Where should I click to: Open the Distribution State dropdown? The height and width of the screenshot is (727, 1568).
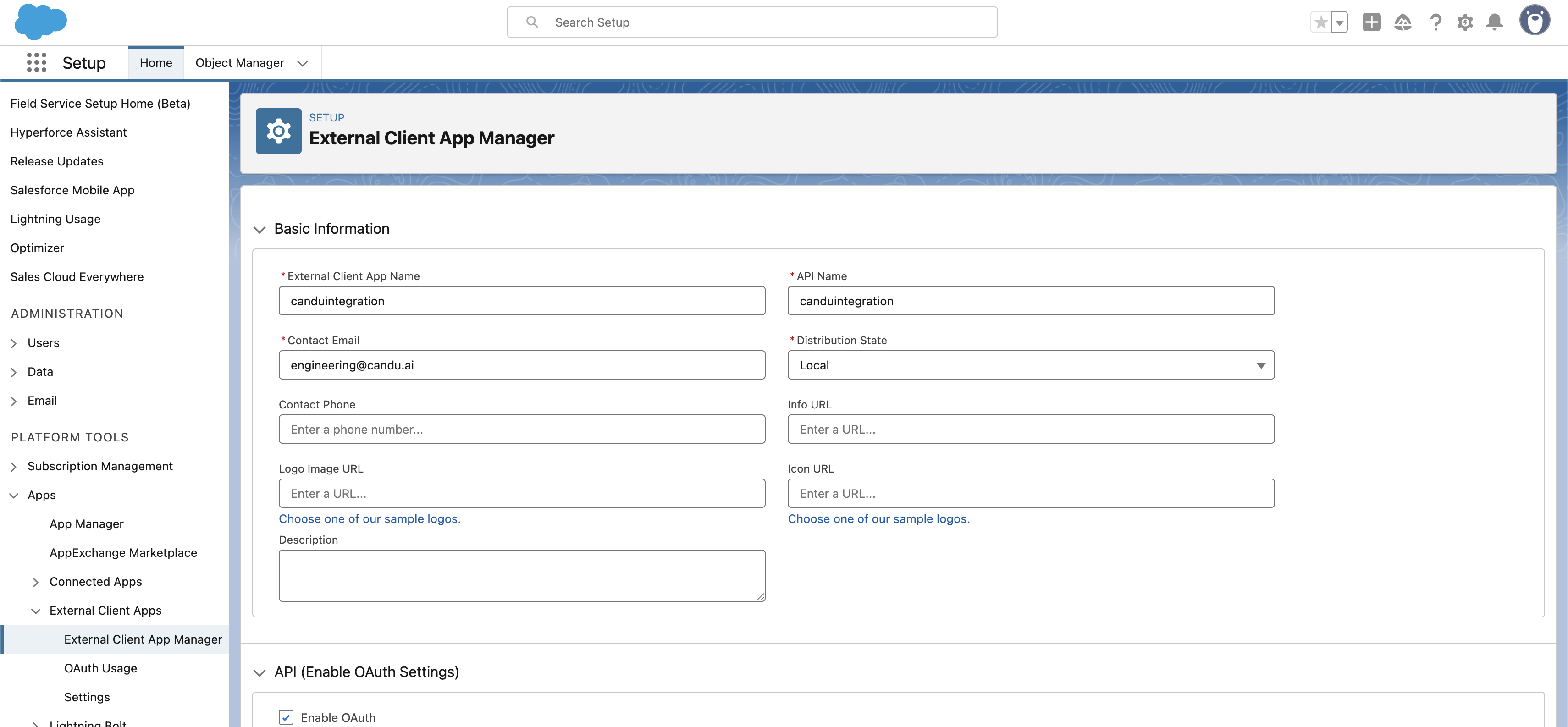pos(1031,365)
